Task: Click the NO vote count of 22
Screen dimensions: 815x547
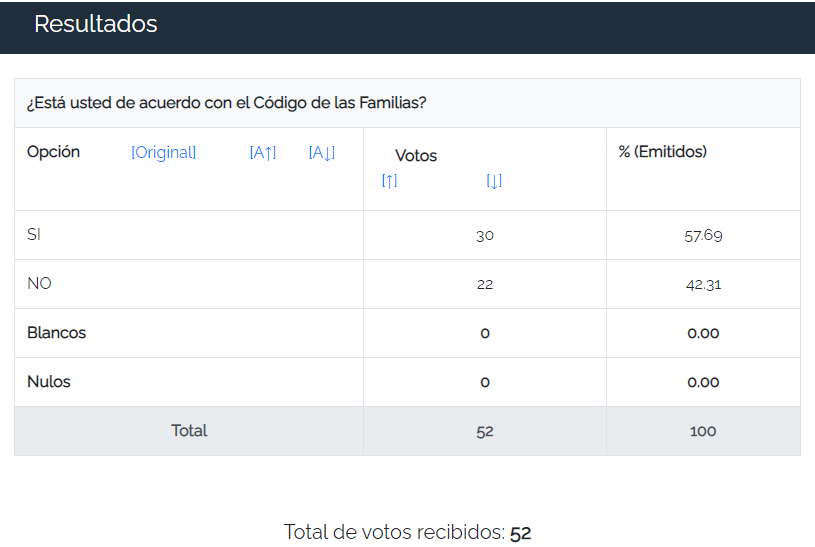Action: 485,285
